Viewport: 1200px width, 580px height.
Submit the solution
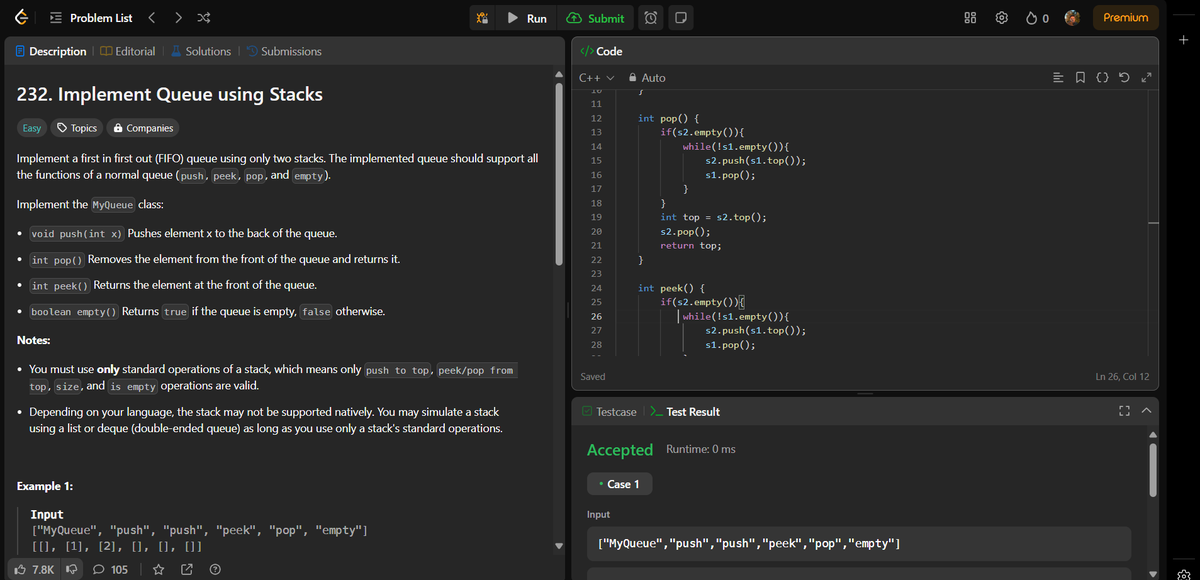596,18
